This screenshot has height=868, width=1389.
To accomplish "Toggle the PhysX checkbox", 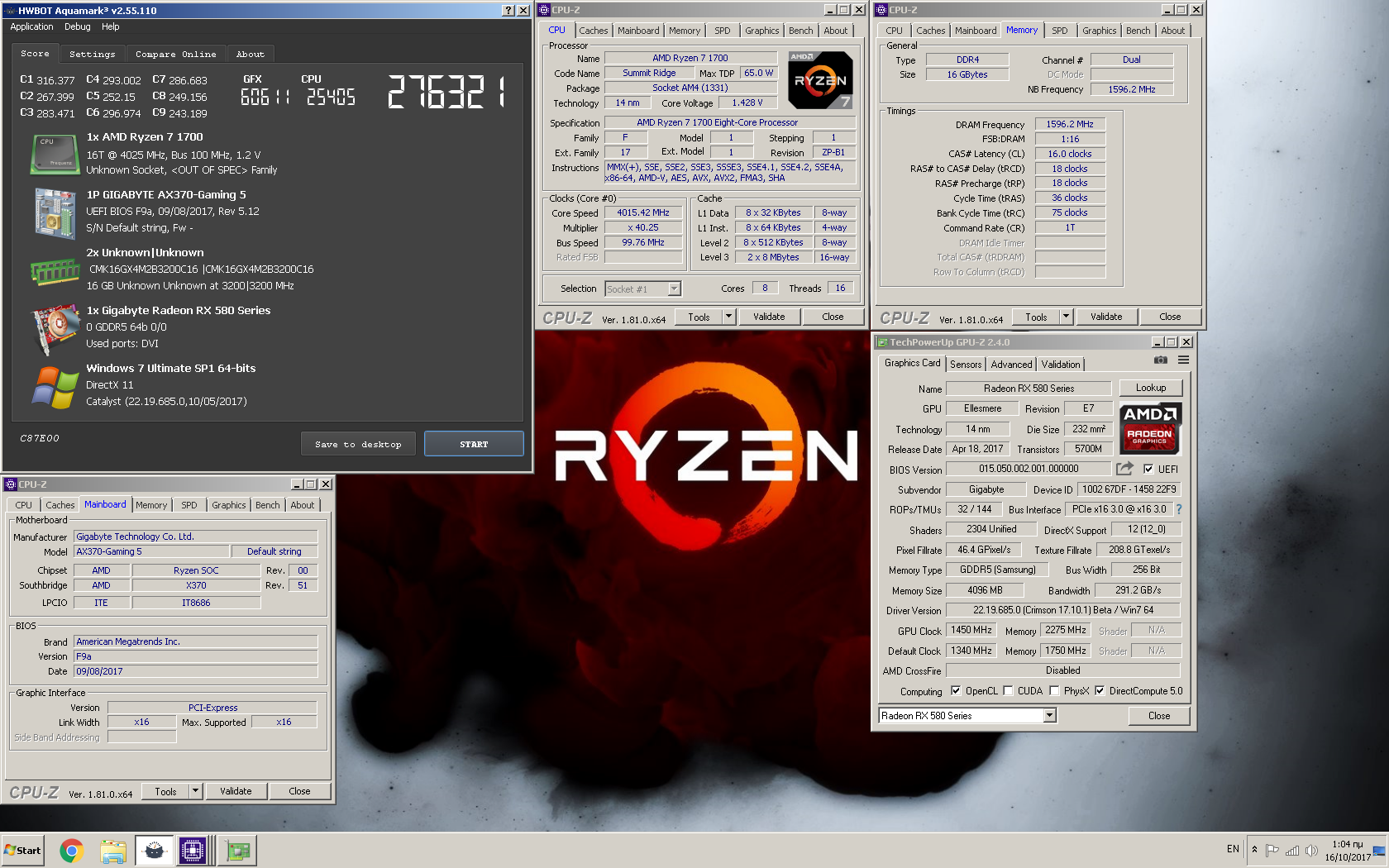I will point(1054,690).
